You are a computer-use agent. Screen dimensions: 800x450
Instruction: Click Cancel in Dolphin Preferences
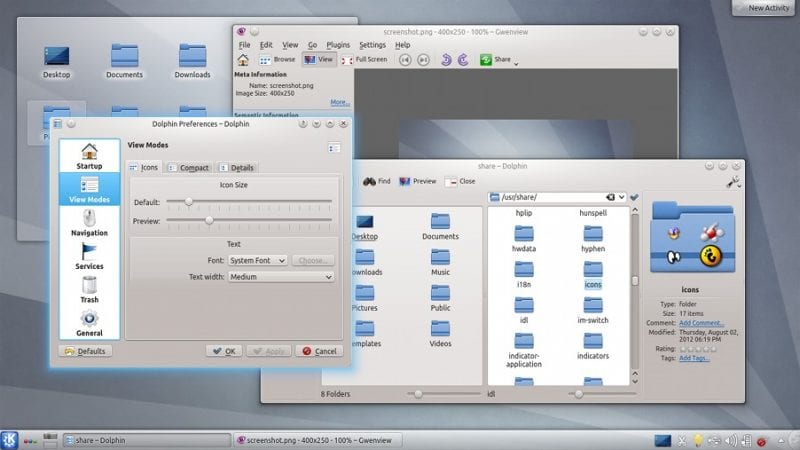[x=319, y=351]
